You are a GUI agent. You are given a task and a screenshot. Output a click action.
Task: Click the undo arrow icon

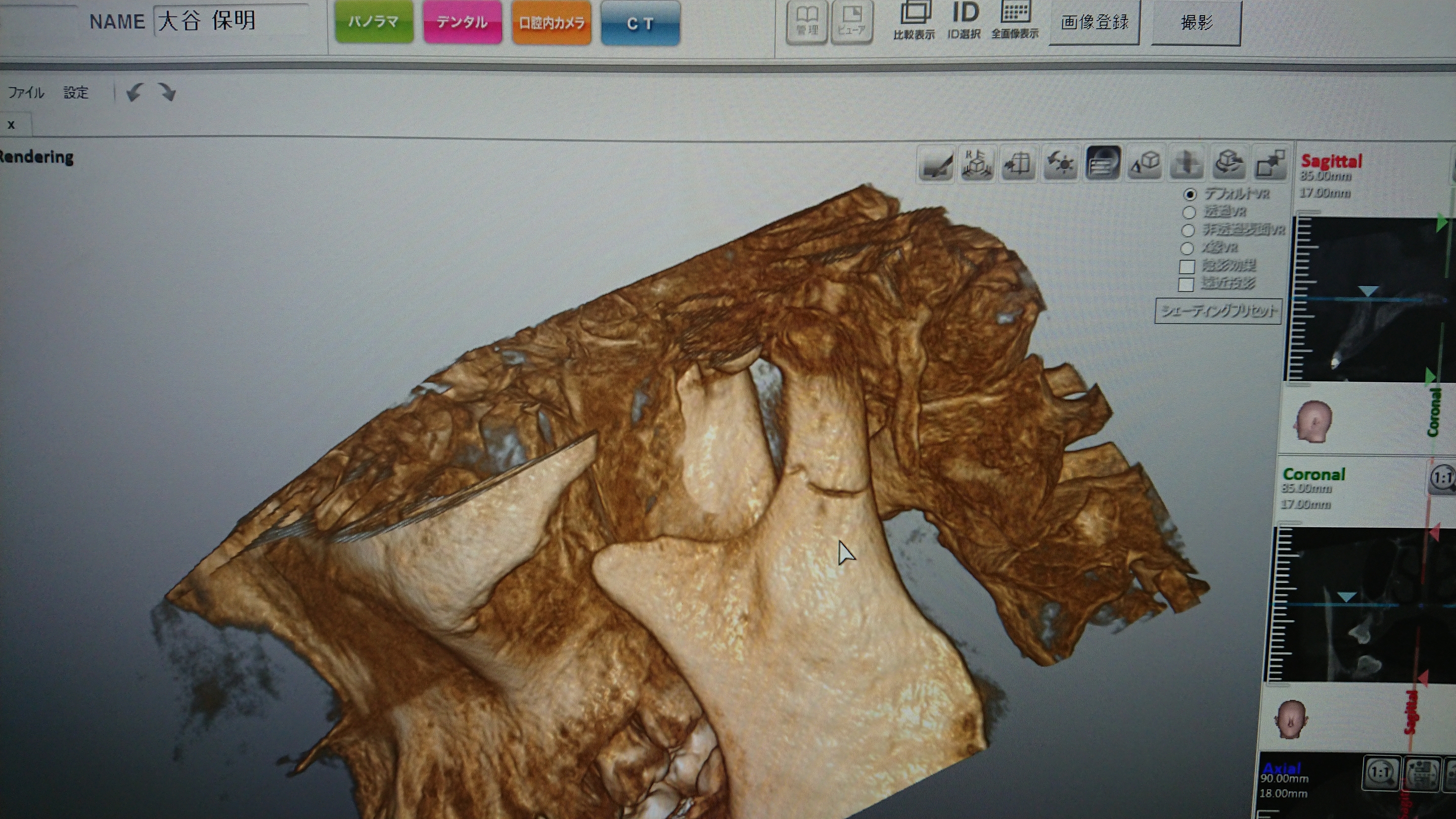tap(134, 92)
